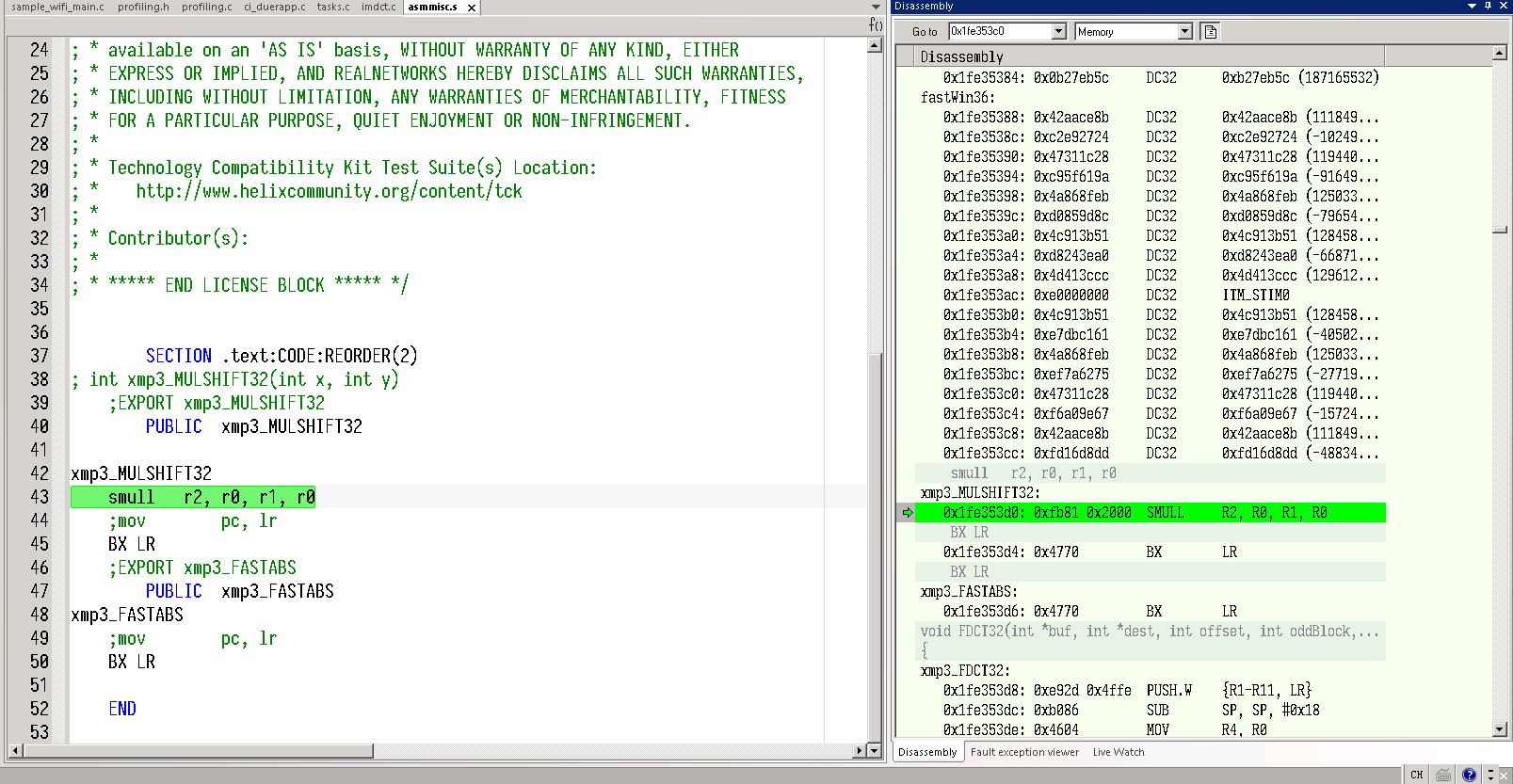1513x784 pixels.
Task: Click the xmp3_FASTABS label on line 48
Action: [127, 615]
